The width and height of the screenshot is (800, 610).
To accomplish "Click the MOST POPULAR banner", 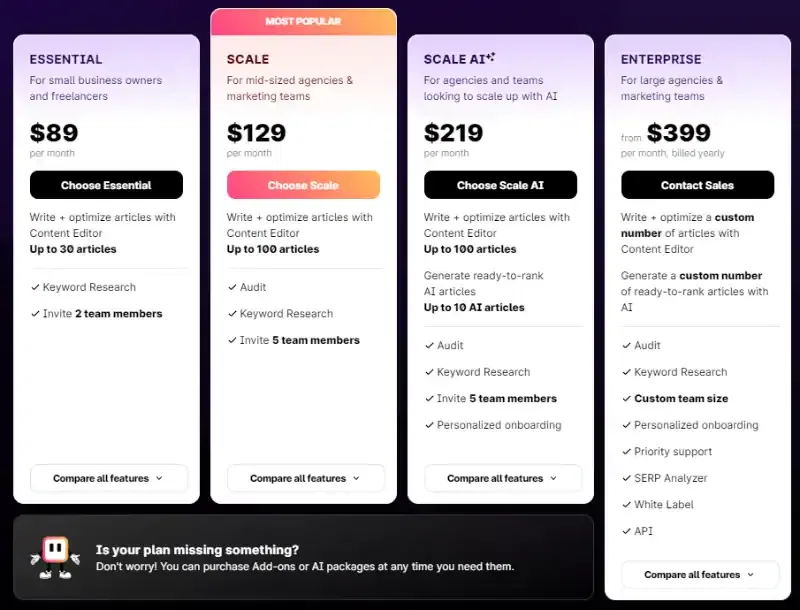I will point(303,21).
